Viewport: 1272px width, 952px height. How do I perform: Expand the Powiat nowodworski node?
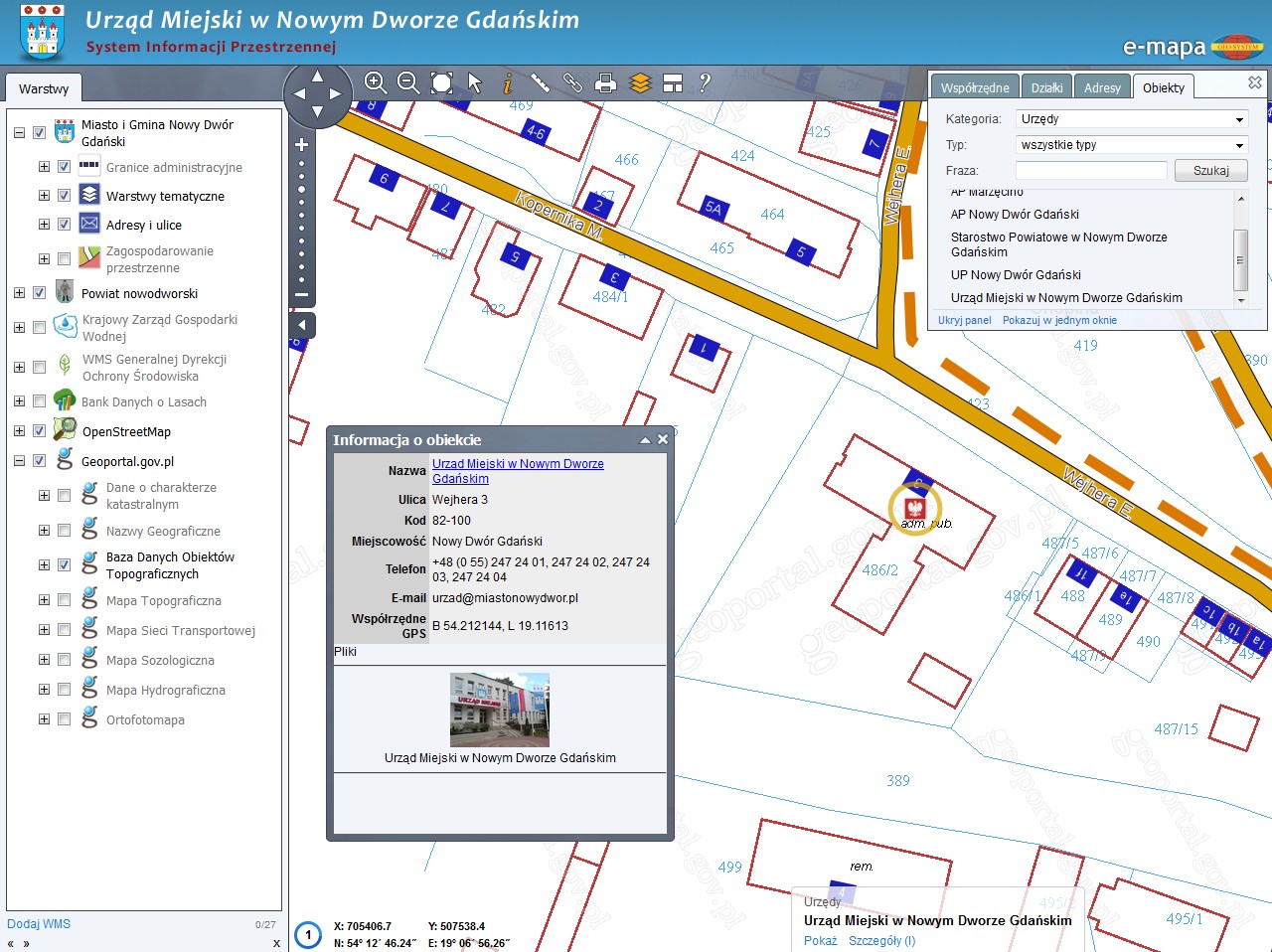tap(19, 293)
